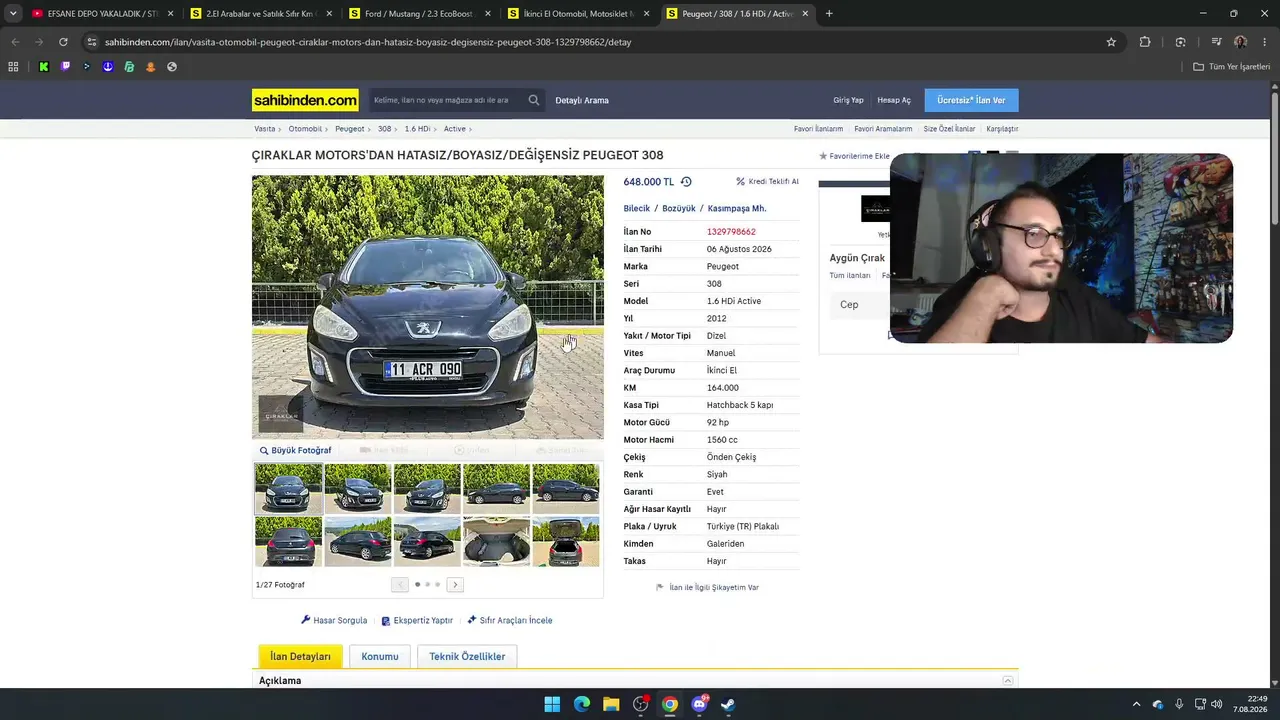Image resolution: width=1280 pixels, height=720 pixels.
Task: Collapse the Açıklama section
Action: [x=1008, y=681]
